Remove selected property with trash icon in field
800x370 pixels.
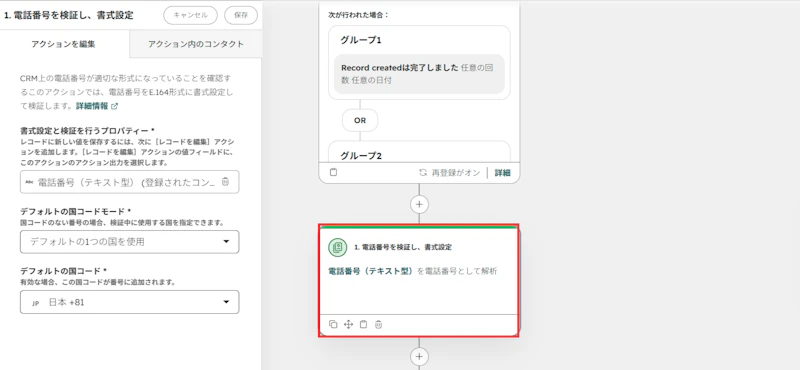[x=225, y=182]
